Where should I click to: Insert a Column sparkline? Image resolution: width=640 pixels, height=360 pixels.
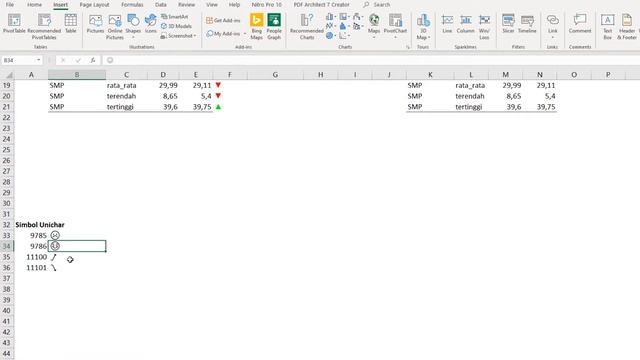(x=465, y=23)
